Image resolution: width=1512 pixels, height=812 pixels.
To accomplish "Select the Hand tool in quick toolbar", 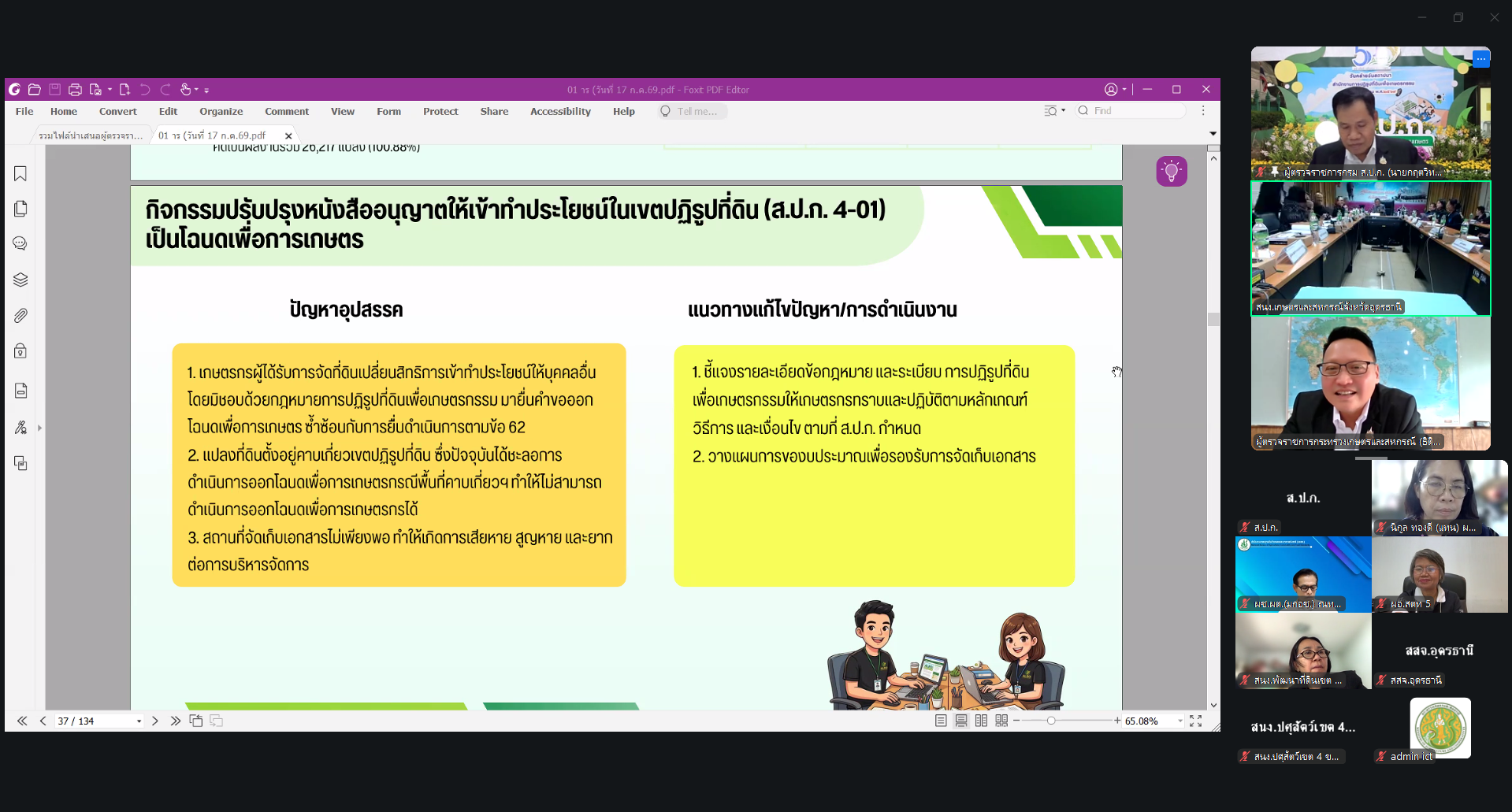I will coord(185,90).
